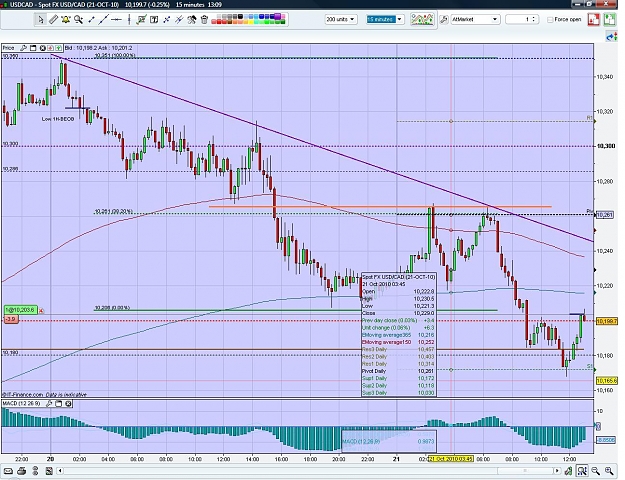Open the 15 minutes timeframe dropdown

(385, 19)
